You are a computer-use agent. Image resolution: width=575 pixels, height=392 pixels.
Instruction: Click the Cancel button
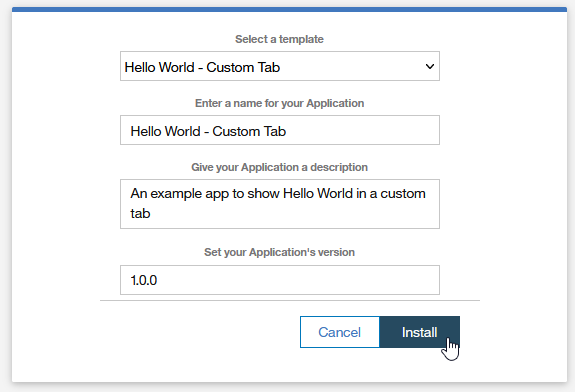pos(340,332)
